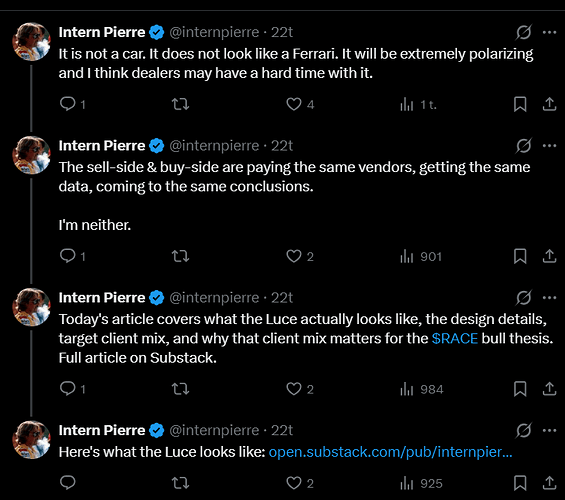View analytics showing 901 views
Image resolution: width=565 pixels, height=500 pixels.
pyautogui.click(x=421, y=256)
